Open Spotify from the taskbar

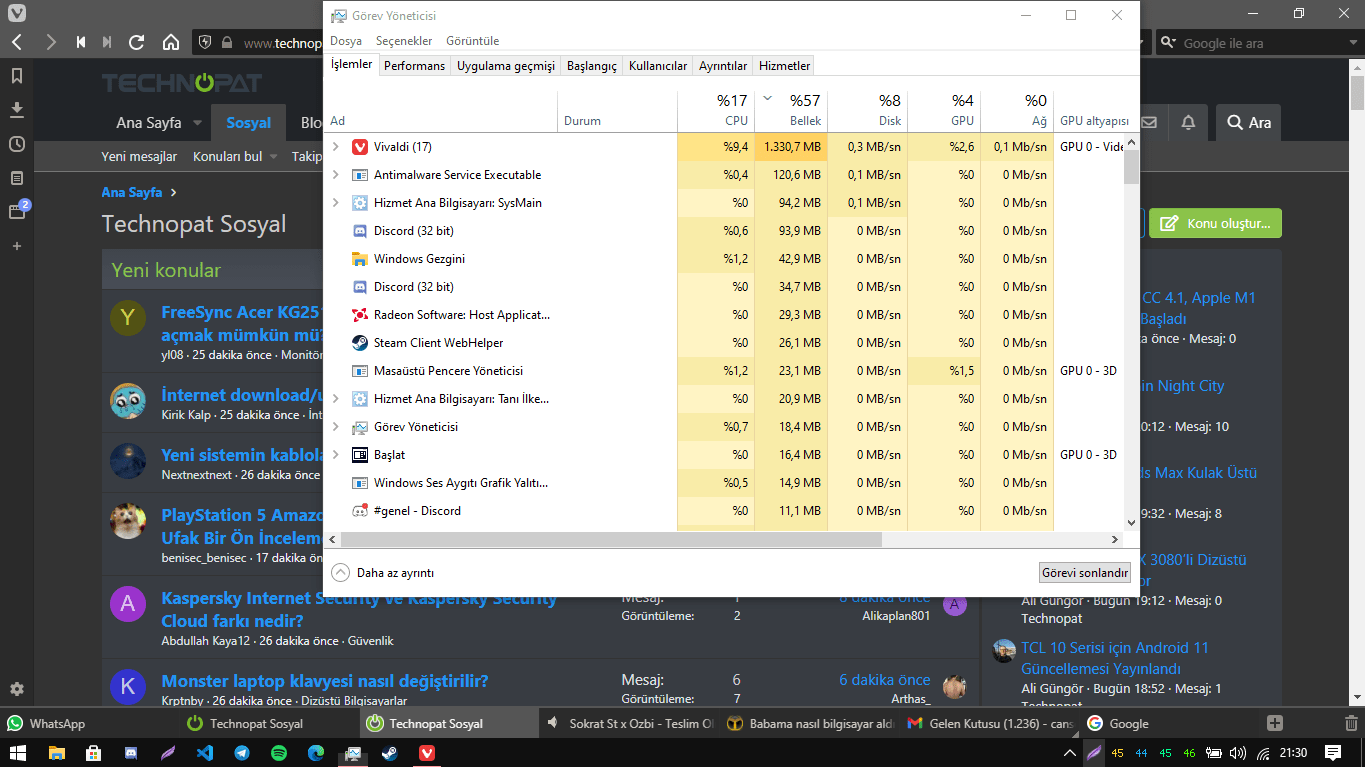(279, 753)
